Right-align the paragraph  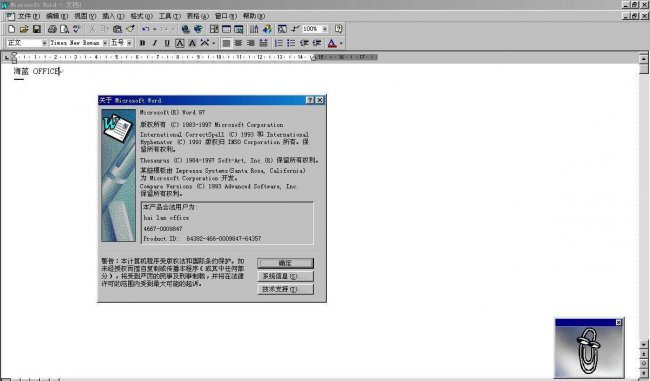coord(251,43)
